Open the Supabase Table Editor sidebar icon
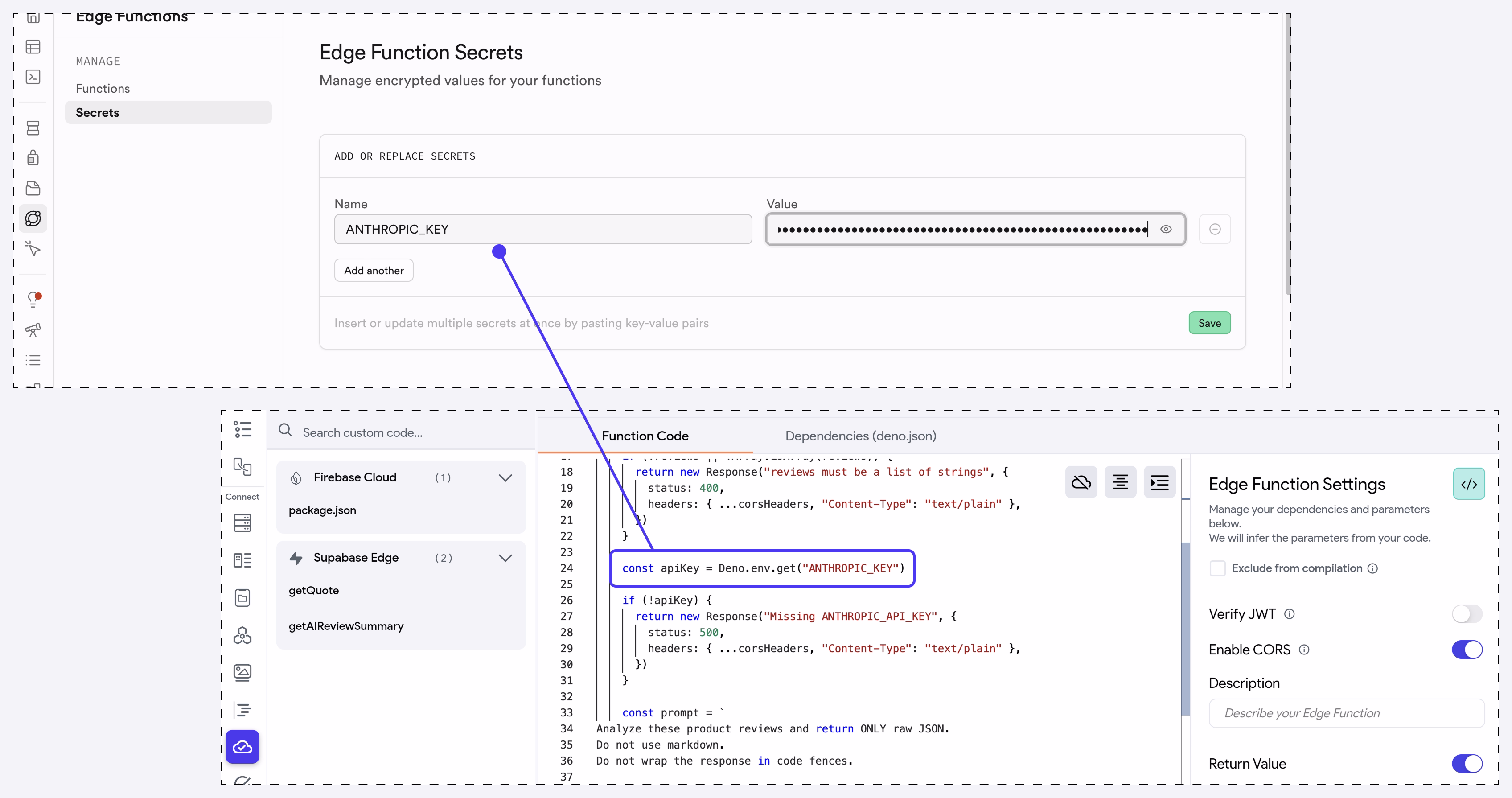The width and height of the screenshot is (1512, 798). click(33, 47)
